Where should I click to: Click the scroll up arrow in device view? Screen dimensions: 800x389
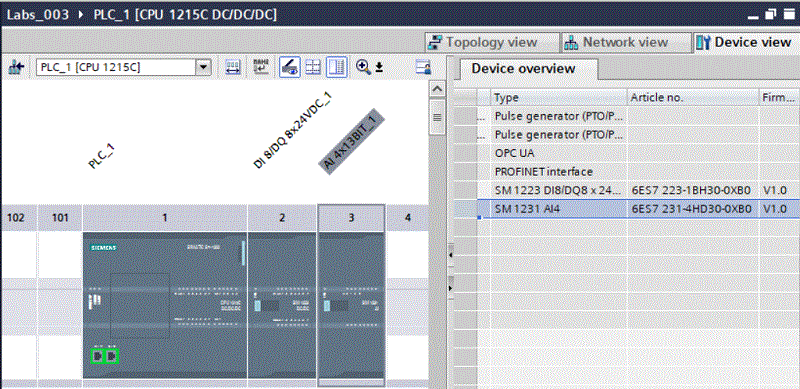coord(437,89)
